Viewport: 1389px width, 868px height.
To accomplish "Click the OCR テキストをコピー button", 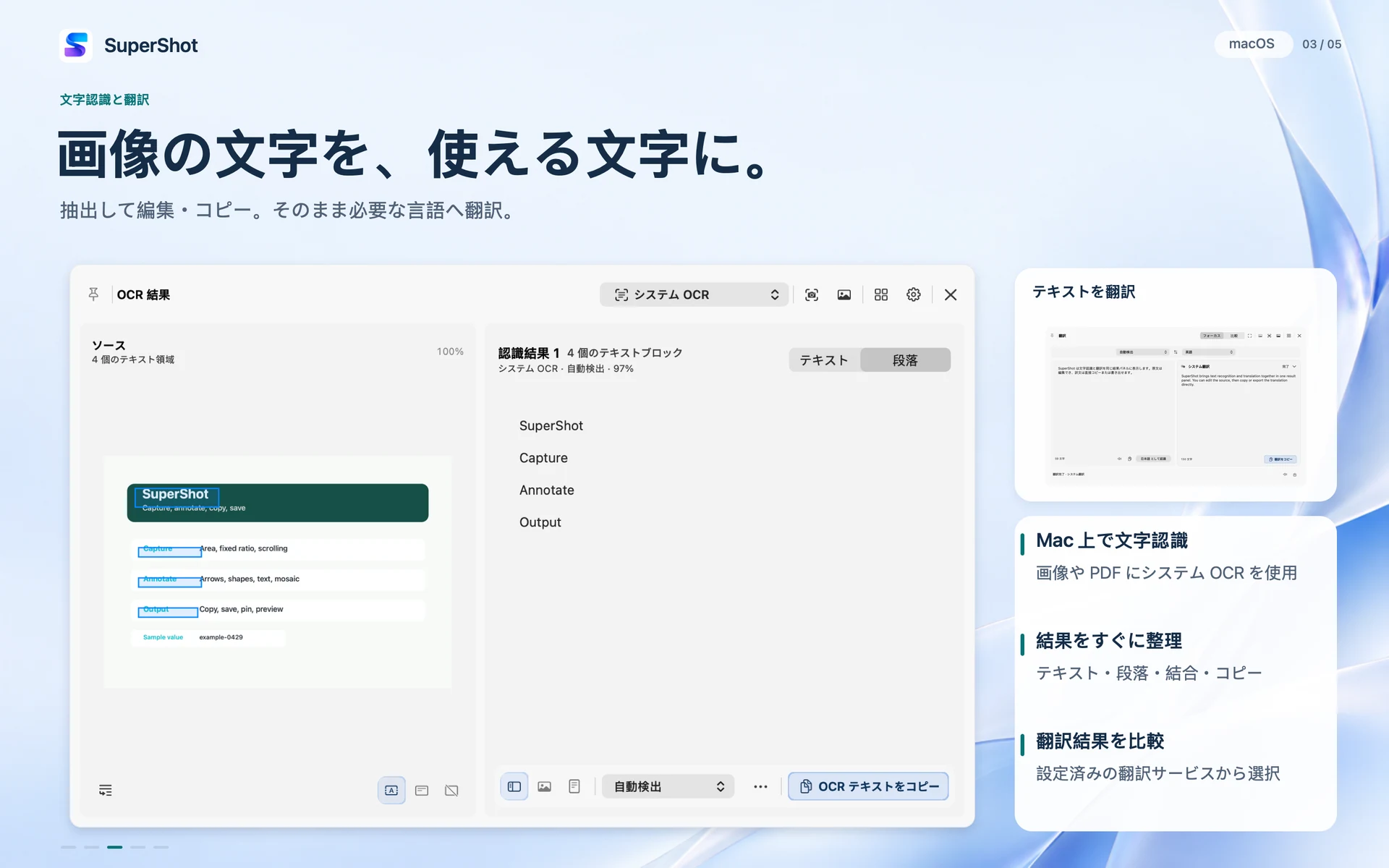I will (x=868, y=786).
